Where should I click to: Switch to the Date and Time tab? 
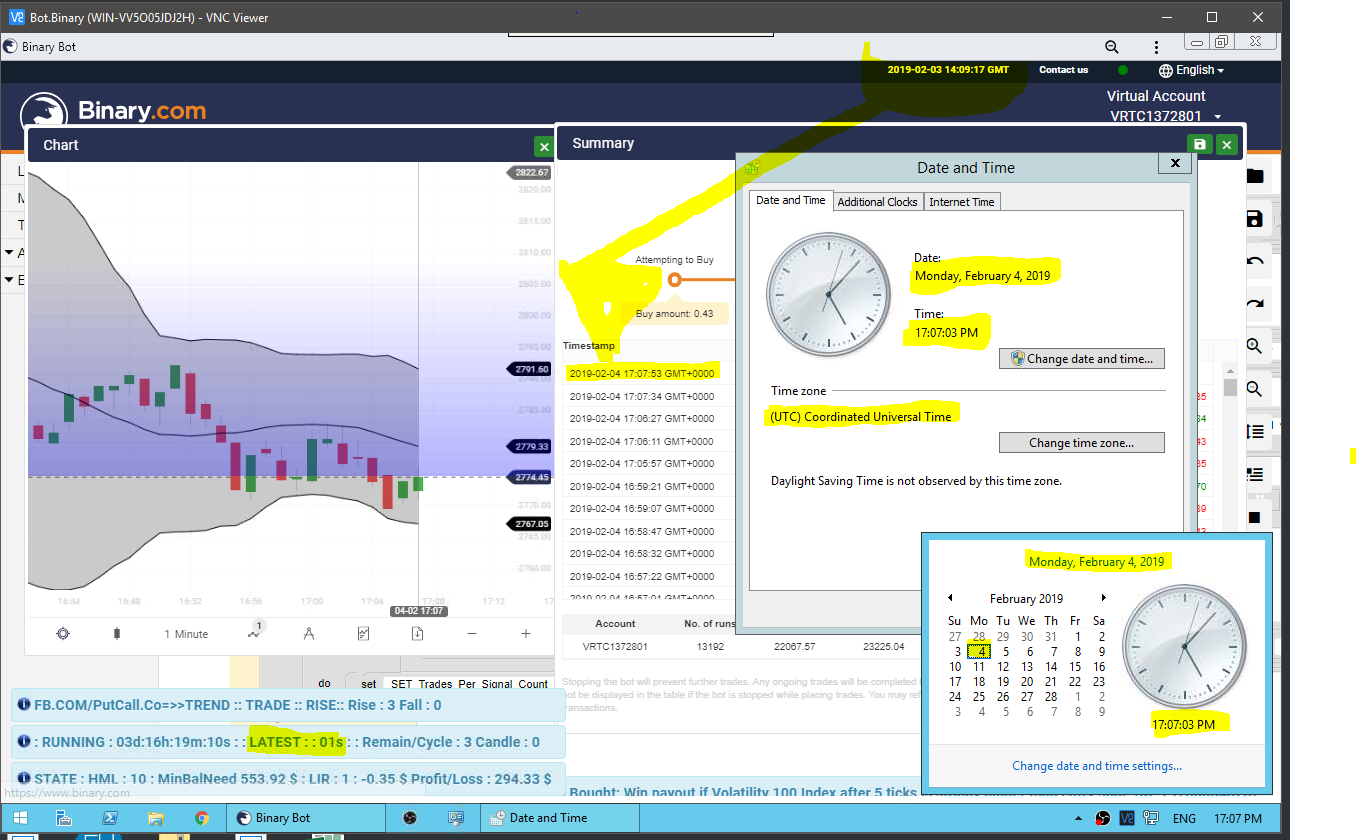click(x=791, y=200)
